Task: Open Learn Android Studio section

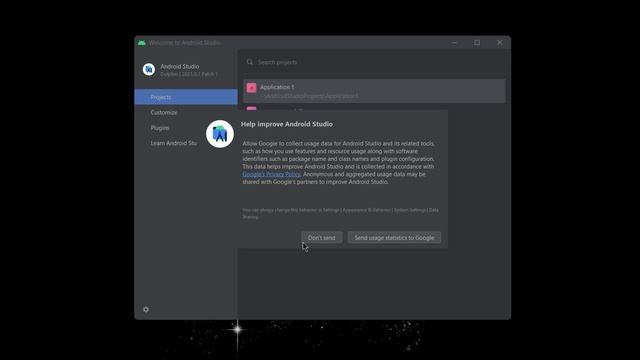Action: click(x=173, y=143)
